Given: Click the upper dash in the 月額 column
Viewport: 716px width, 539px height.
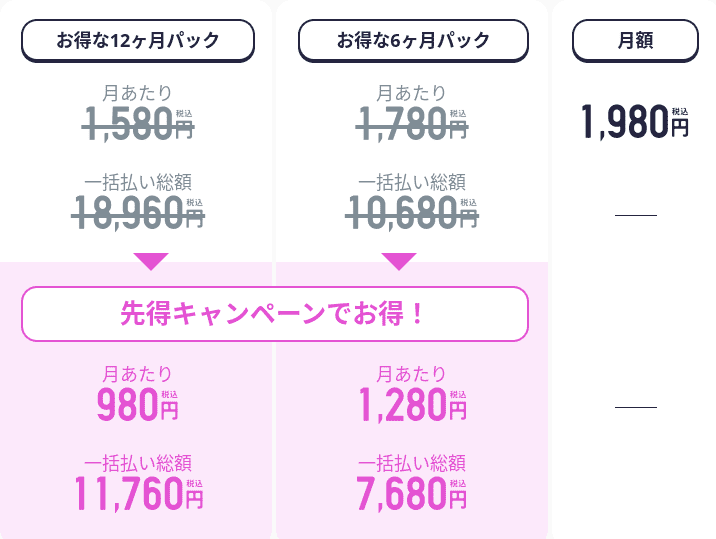Looking at the screenshot, I should click(x=635, y=215).
